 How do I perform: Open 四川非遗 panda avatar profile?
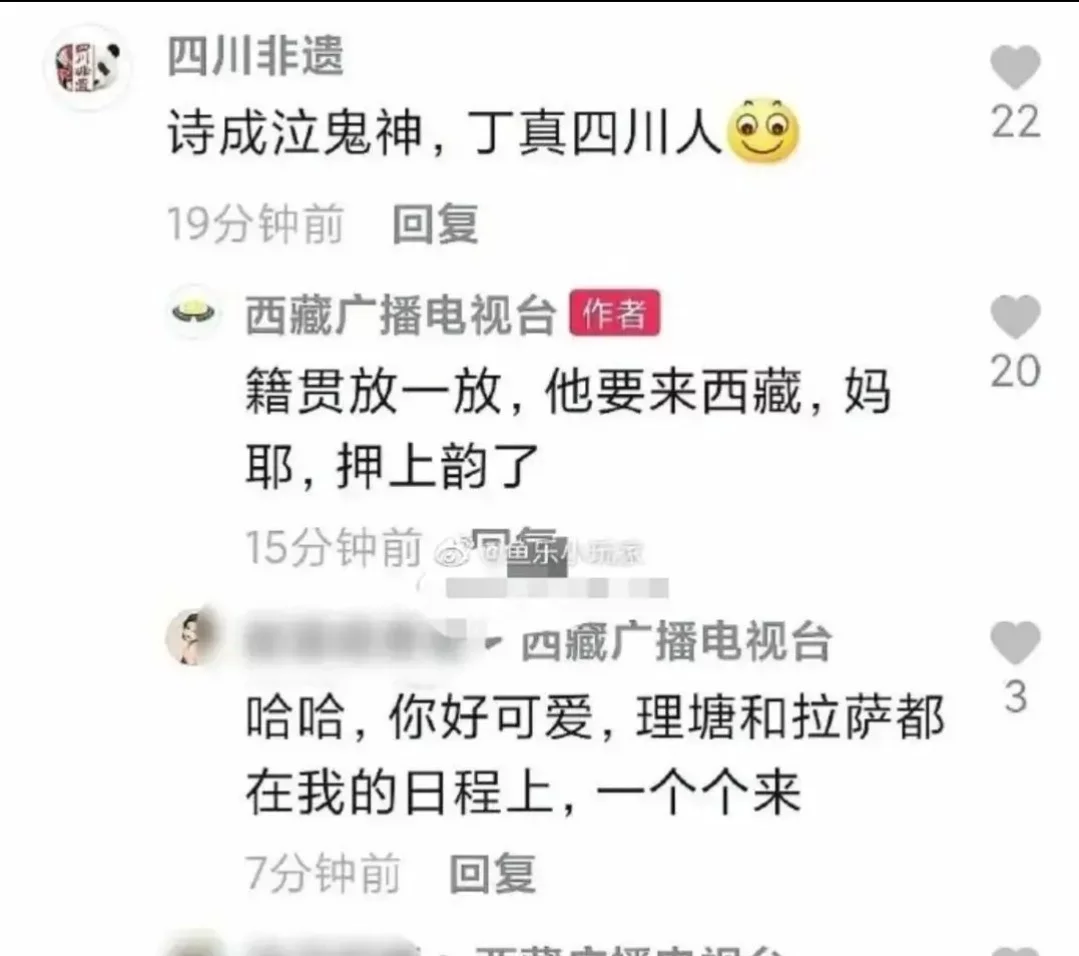[87, 67]
